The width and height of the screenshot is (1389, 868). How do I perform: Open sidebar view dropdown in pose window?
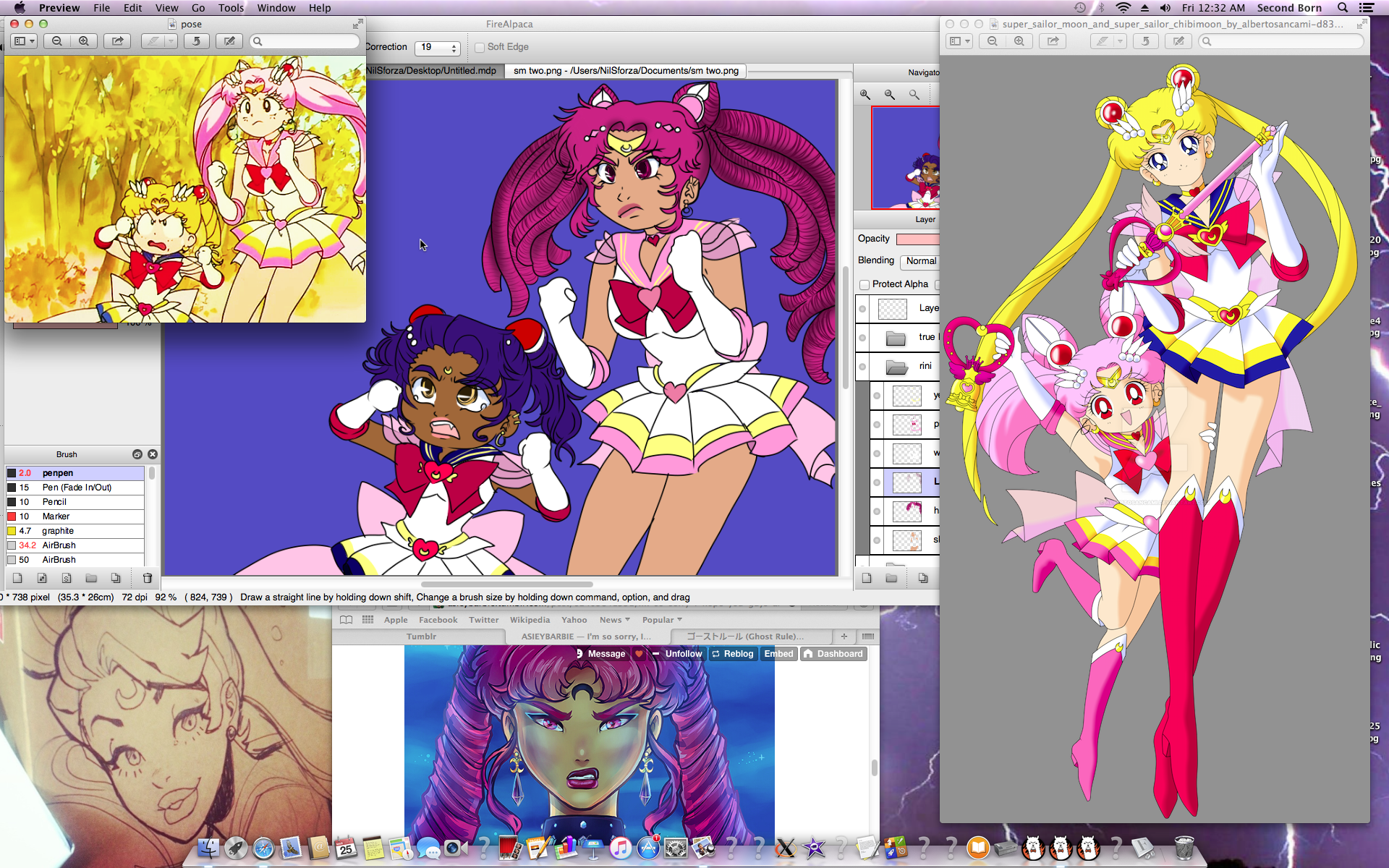tap(25, 41)
